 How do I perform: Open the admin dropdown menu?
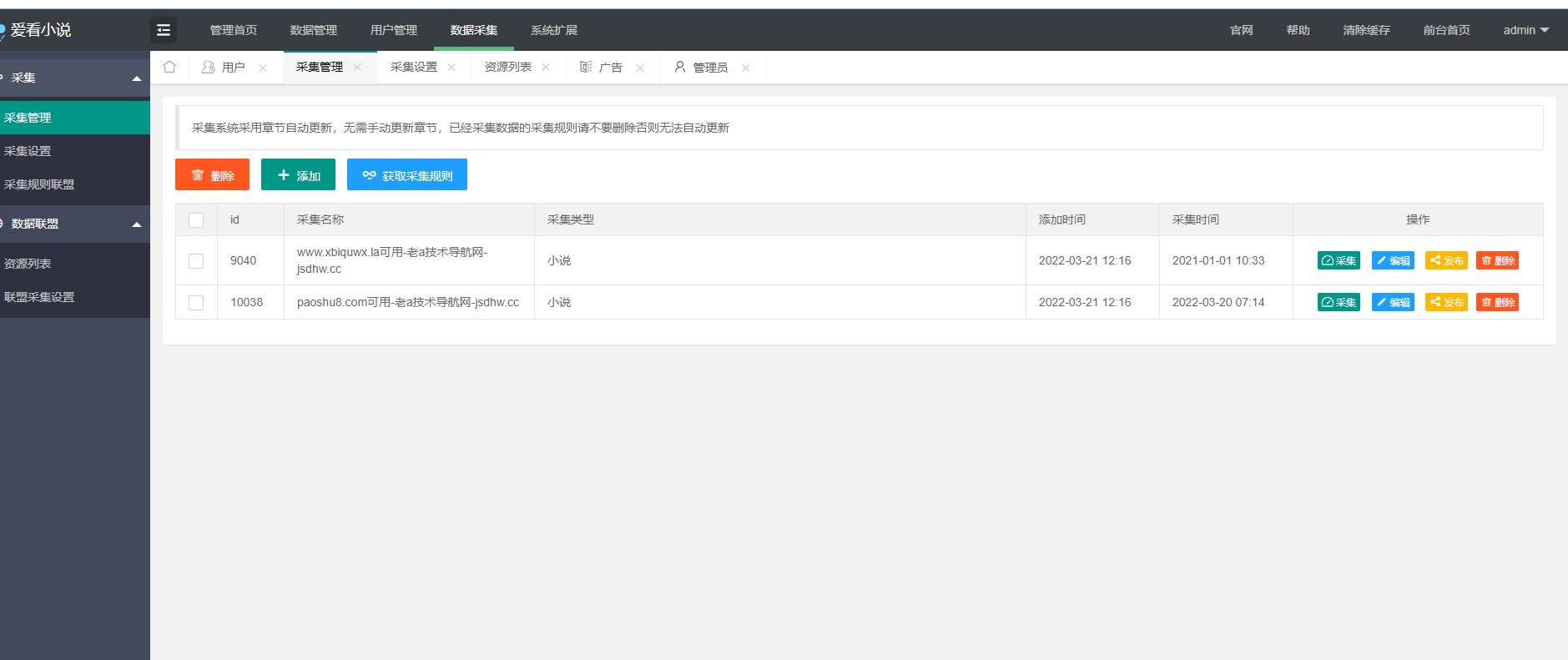pyautogui.click(x=1525, y=30)
